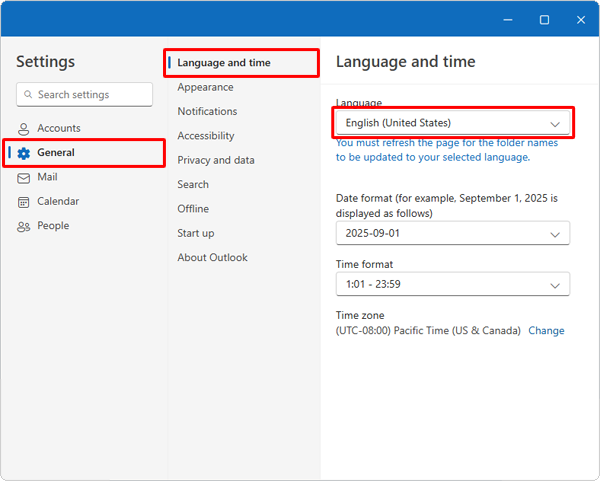Click the Settings title text
Viewport: 600px width, 481px height.
point(46,62)
